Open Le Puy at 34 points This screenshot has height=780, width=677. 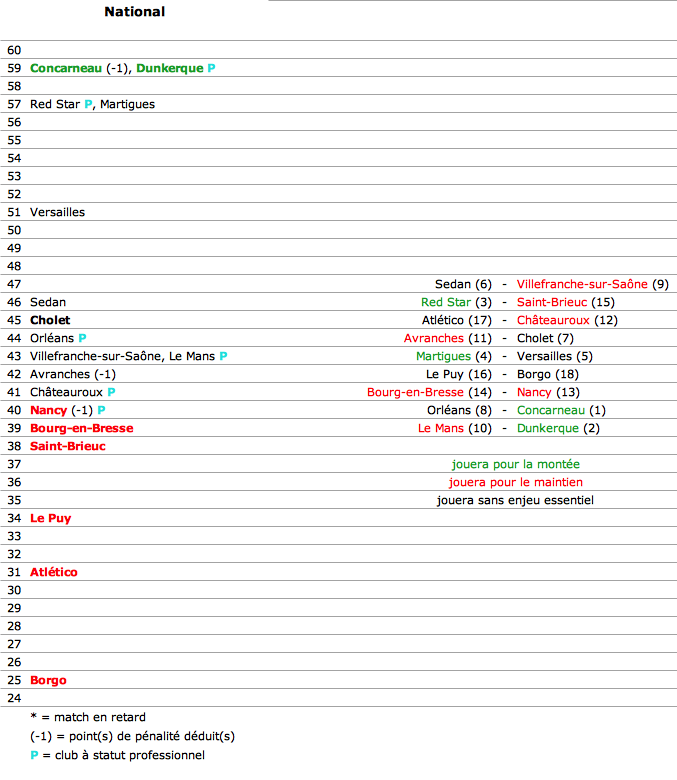(50, 518)
